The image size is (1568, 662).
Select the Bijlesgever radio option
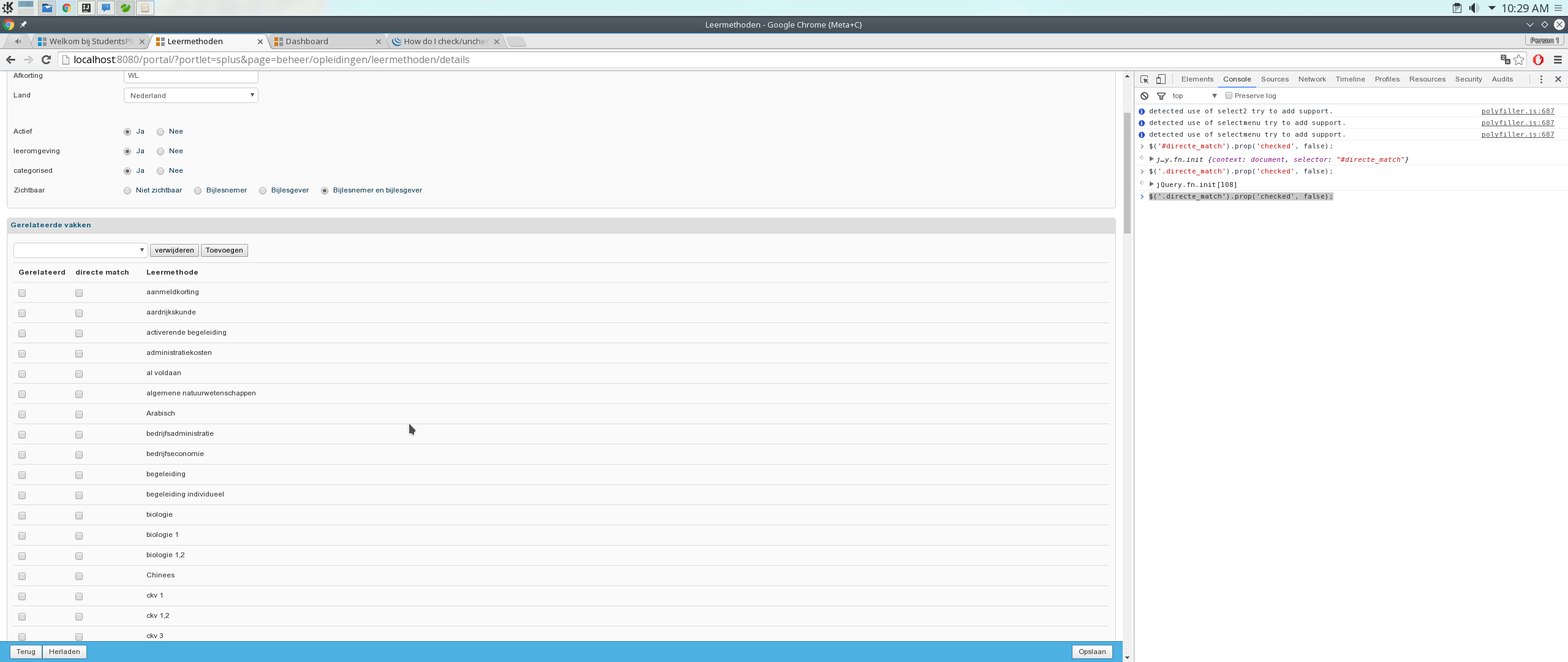263,191
